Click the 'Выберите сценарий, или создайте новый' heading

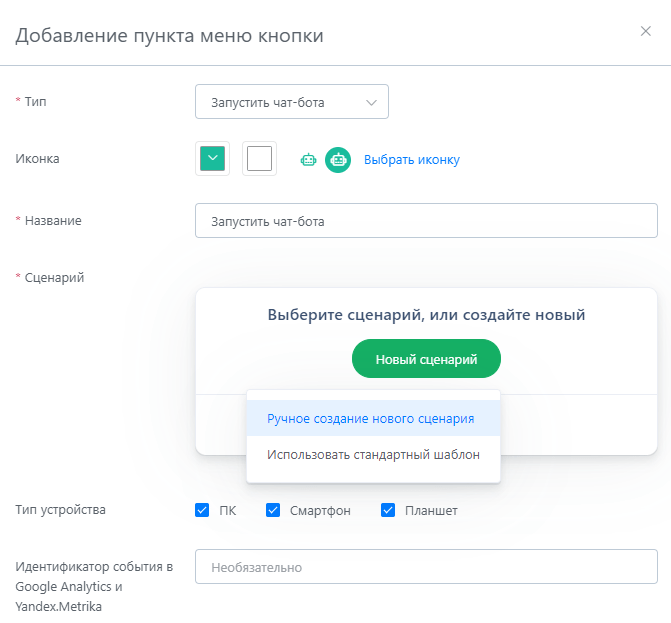click(426, 315)
